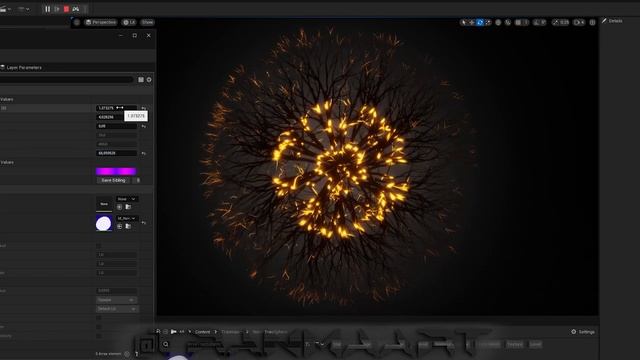
Task: Focus the parameter search field
Action: [x=67, y=80]
